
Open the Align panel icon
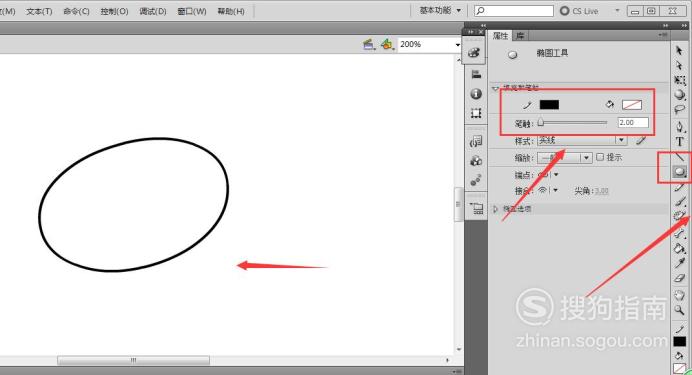click(476, 74)
